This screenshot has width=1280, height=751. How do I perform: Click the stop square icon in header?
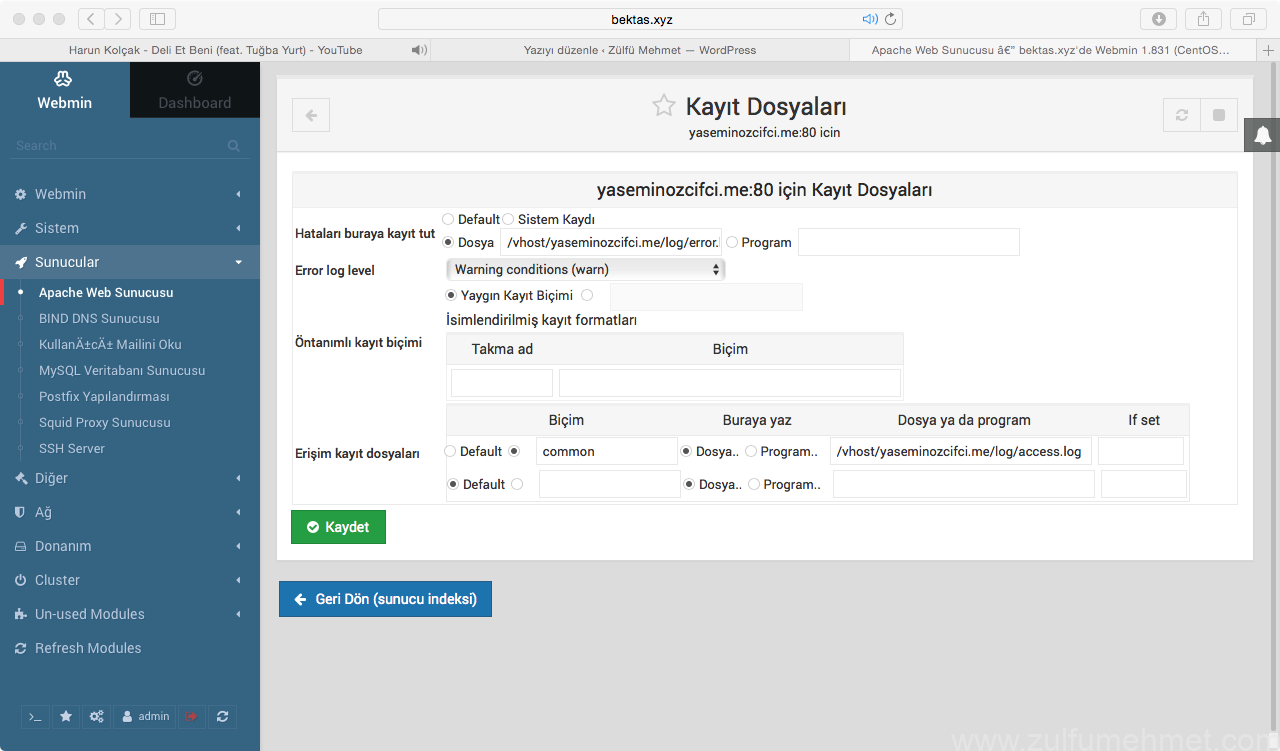tap(1219, 115)
